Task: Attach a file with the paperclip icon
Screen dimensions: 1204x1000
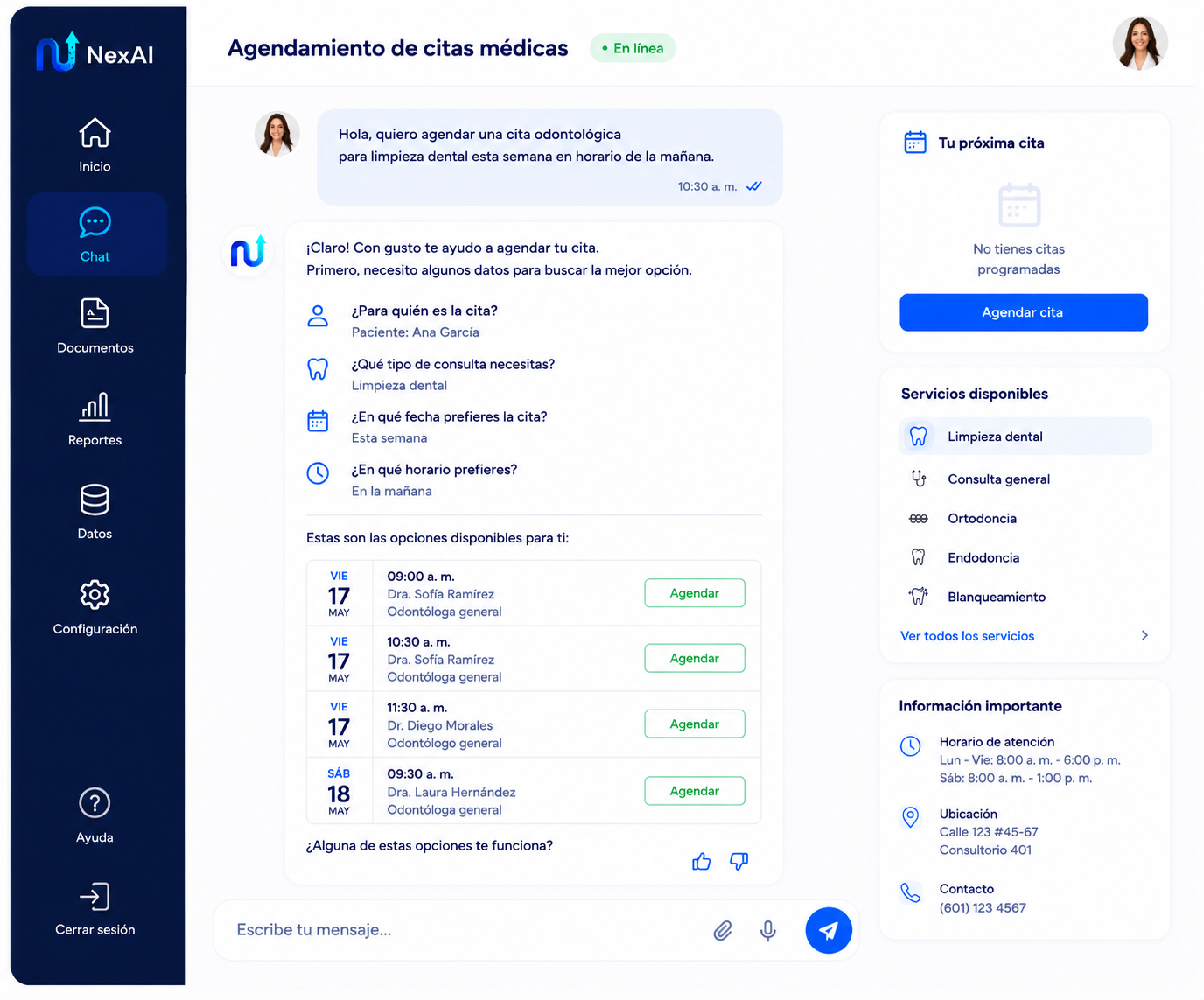Action: (723, 930)
